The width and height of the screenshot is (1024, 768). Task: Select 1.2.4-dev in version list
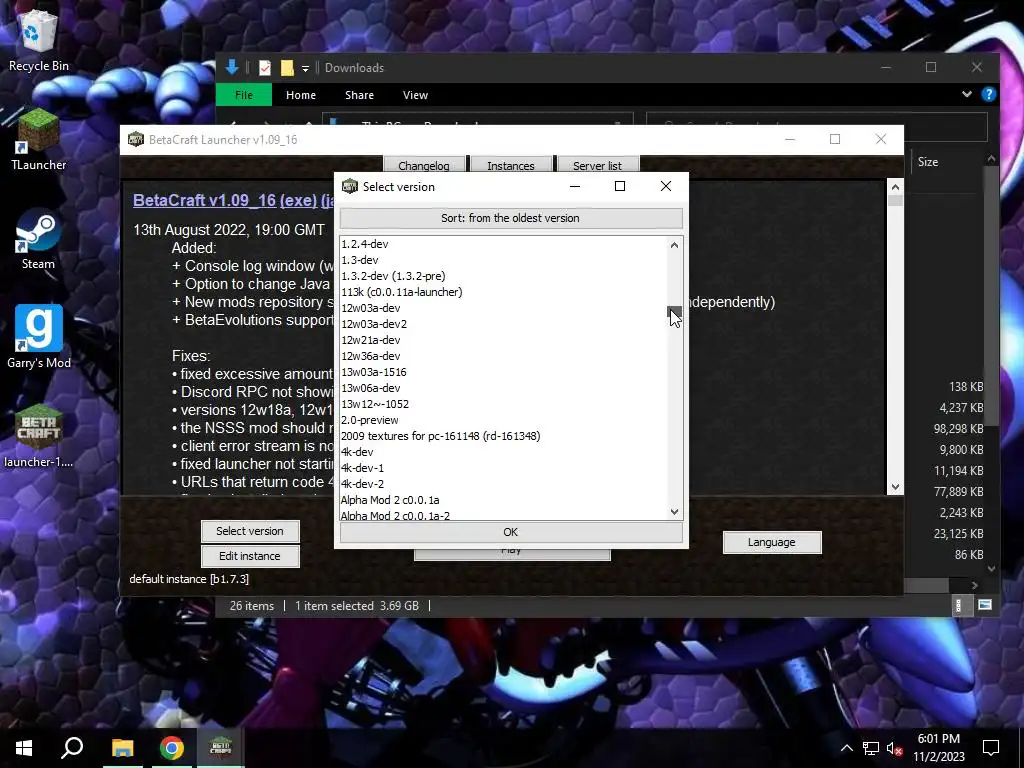point(503,244)
